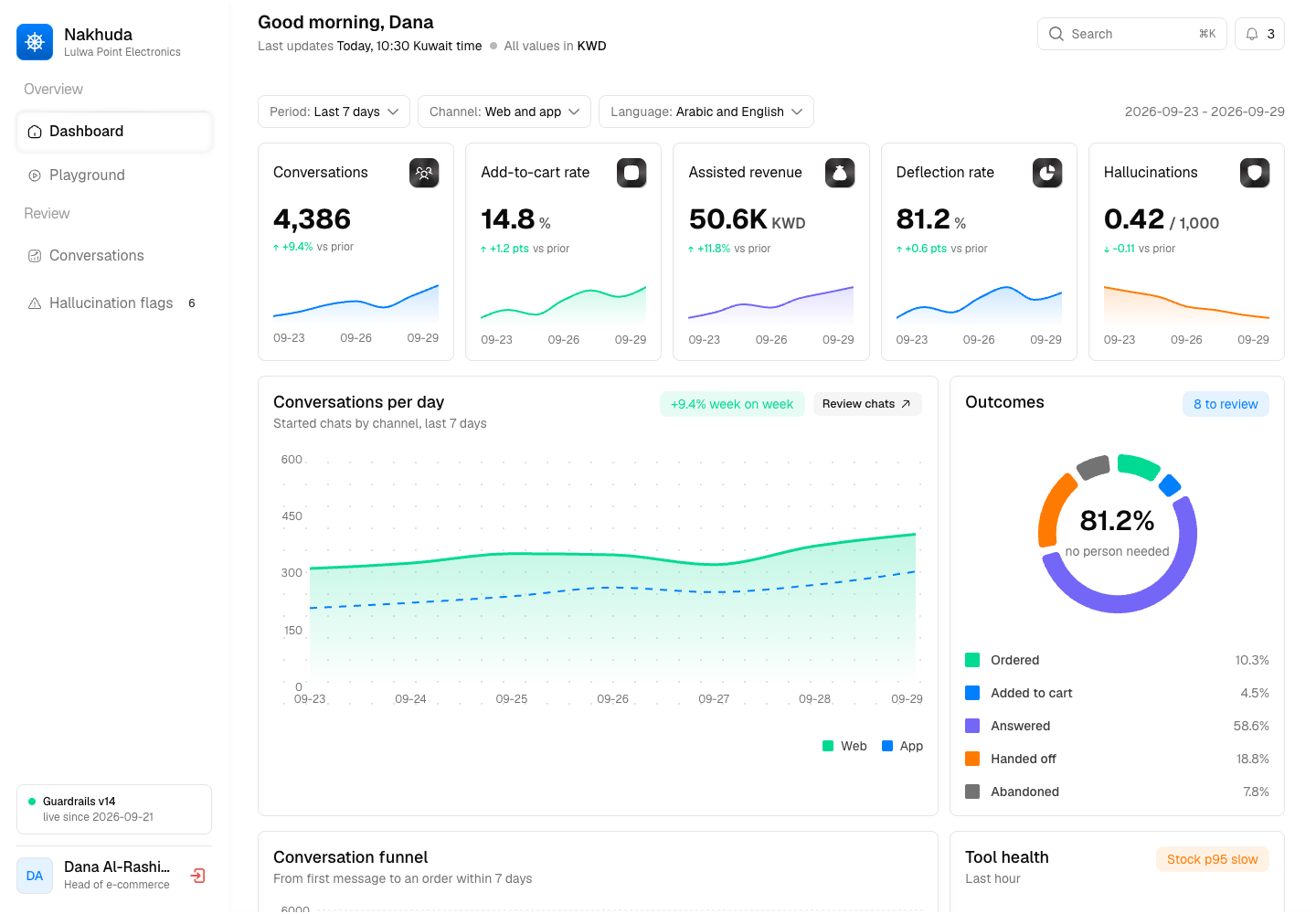Click the Added to cart blue swatch

(972, 693)
